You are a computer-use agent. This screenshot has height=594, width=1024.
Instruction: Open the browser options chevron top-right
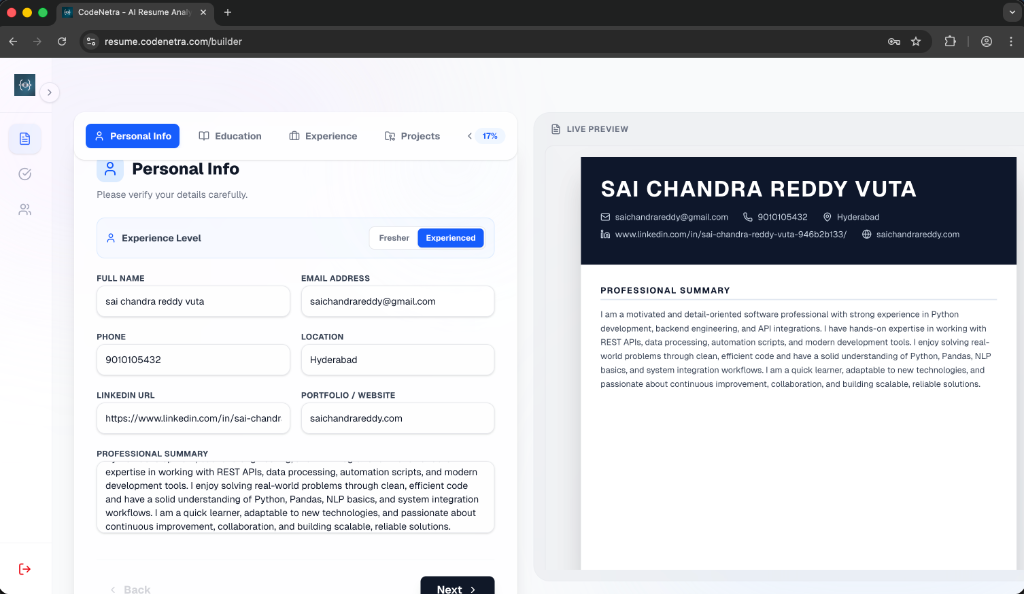click(1011, 12)
